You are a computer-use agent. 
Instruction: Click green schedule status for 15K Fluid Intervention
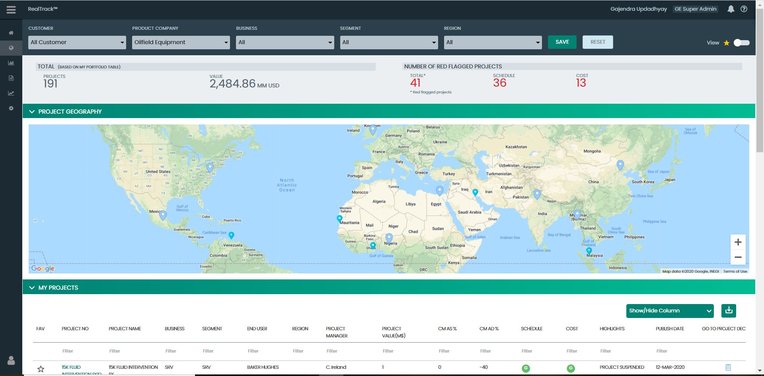pos(526,368)
